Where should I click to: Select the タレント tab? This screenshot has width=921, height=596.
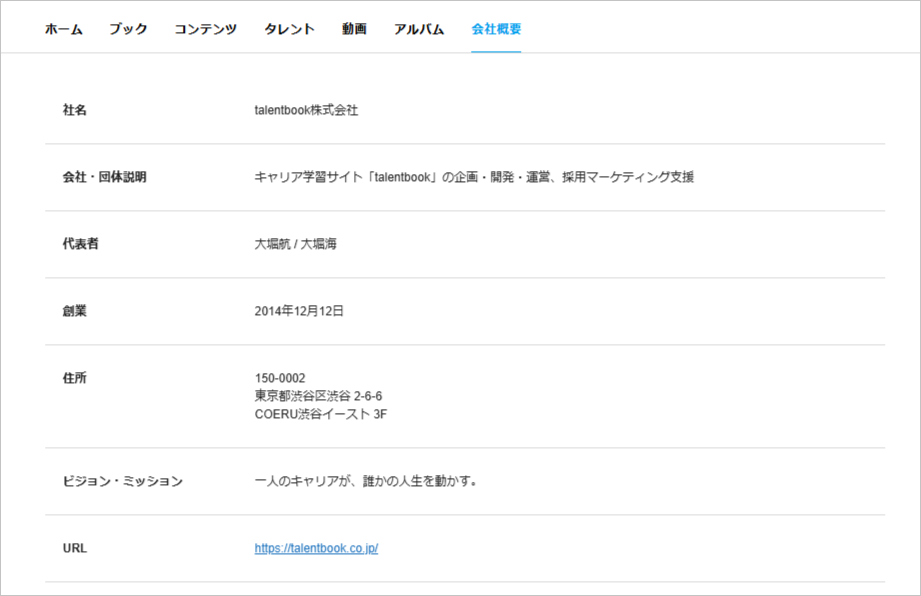[290, 29]
